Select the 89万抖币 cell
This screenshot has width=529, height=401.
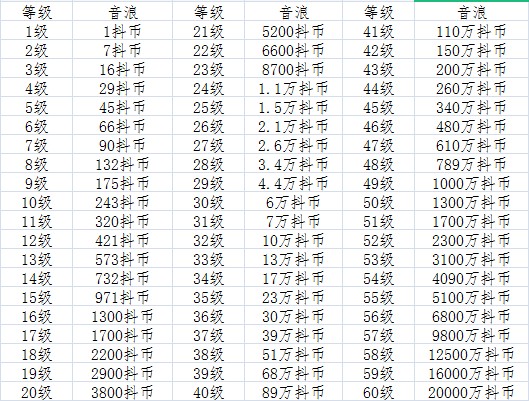tap(293, 392)
